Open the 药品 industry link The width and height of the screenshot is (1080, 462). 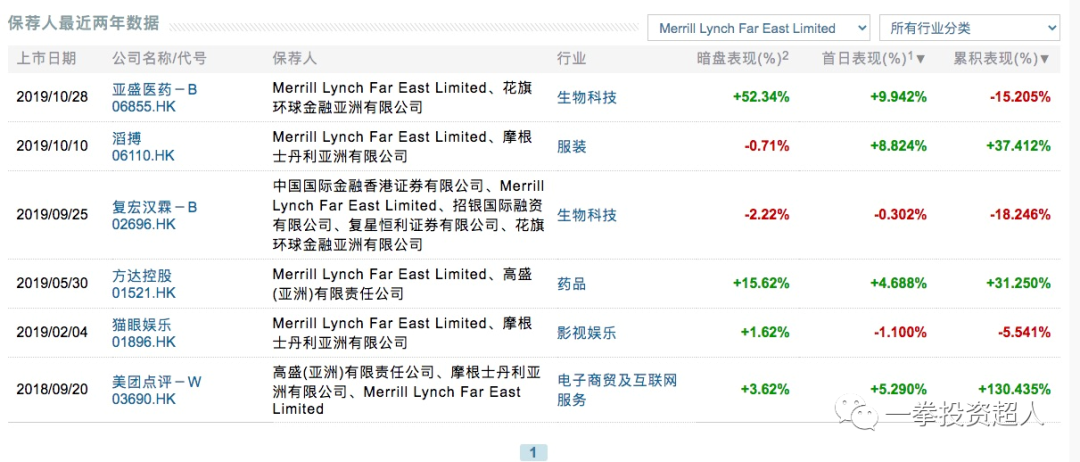click(572, 284)
